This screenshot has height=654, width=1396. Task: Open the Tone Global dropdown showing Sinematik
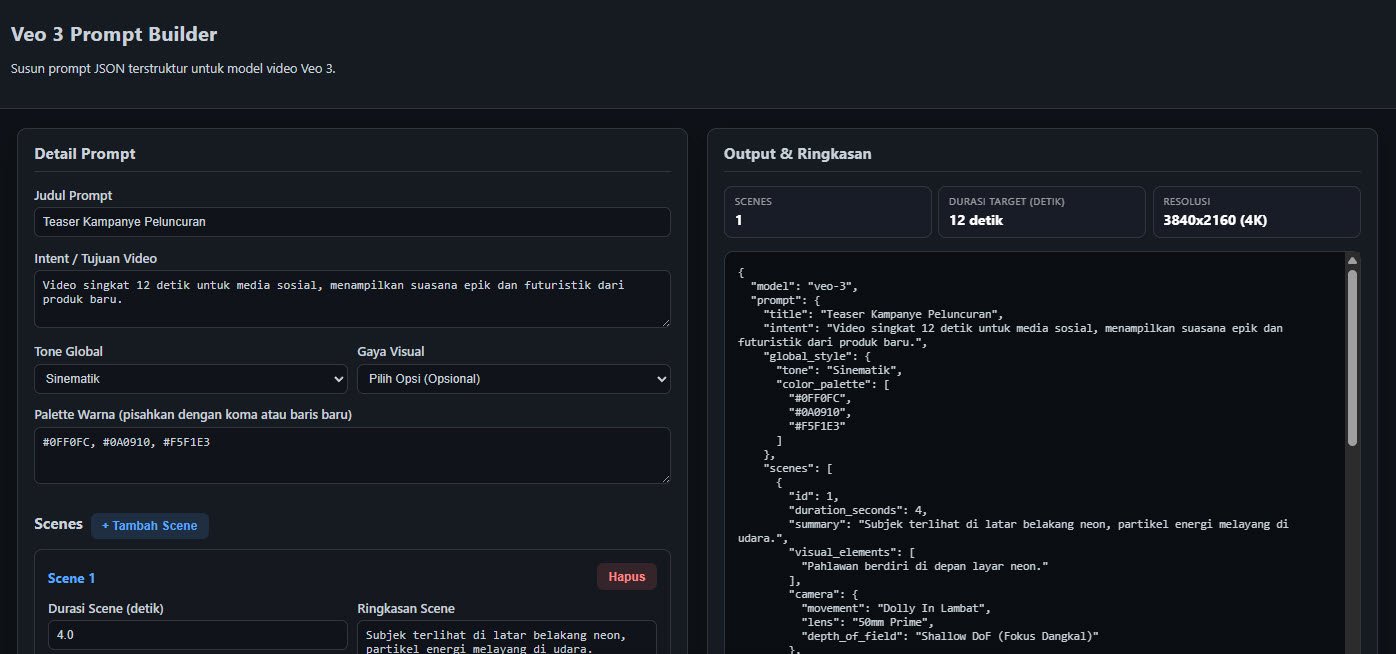191,379
